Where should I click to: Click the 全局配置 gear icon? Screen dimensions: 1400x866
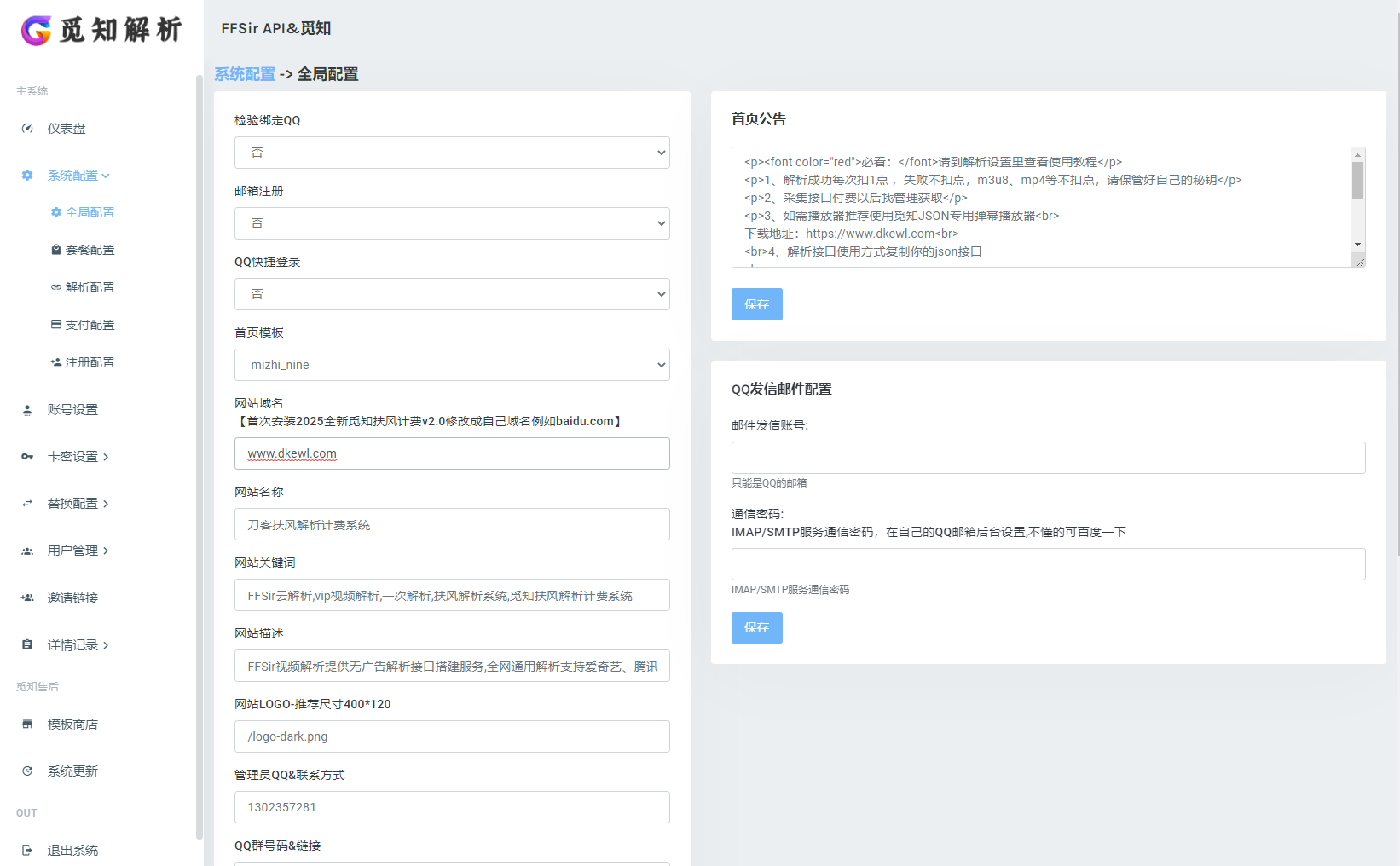tap(56, 212)
